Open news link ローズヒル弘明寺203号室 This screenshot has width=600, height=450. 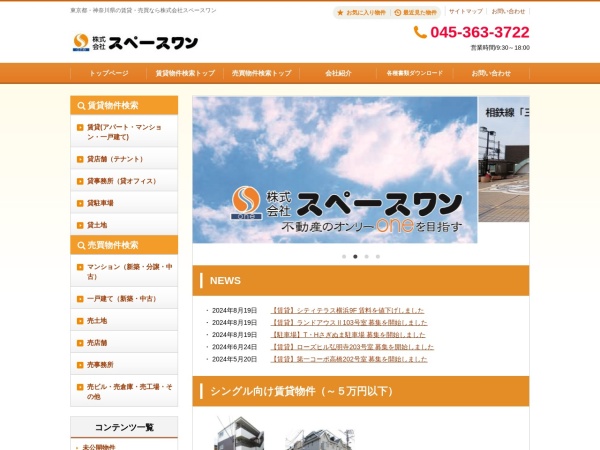[352, 347]
